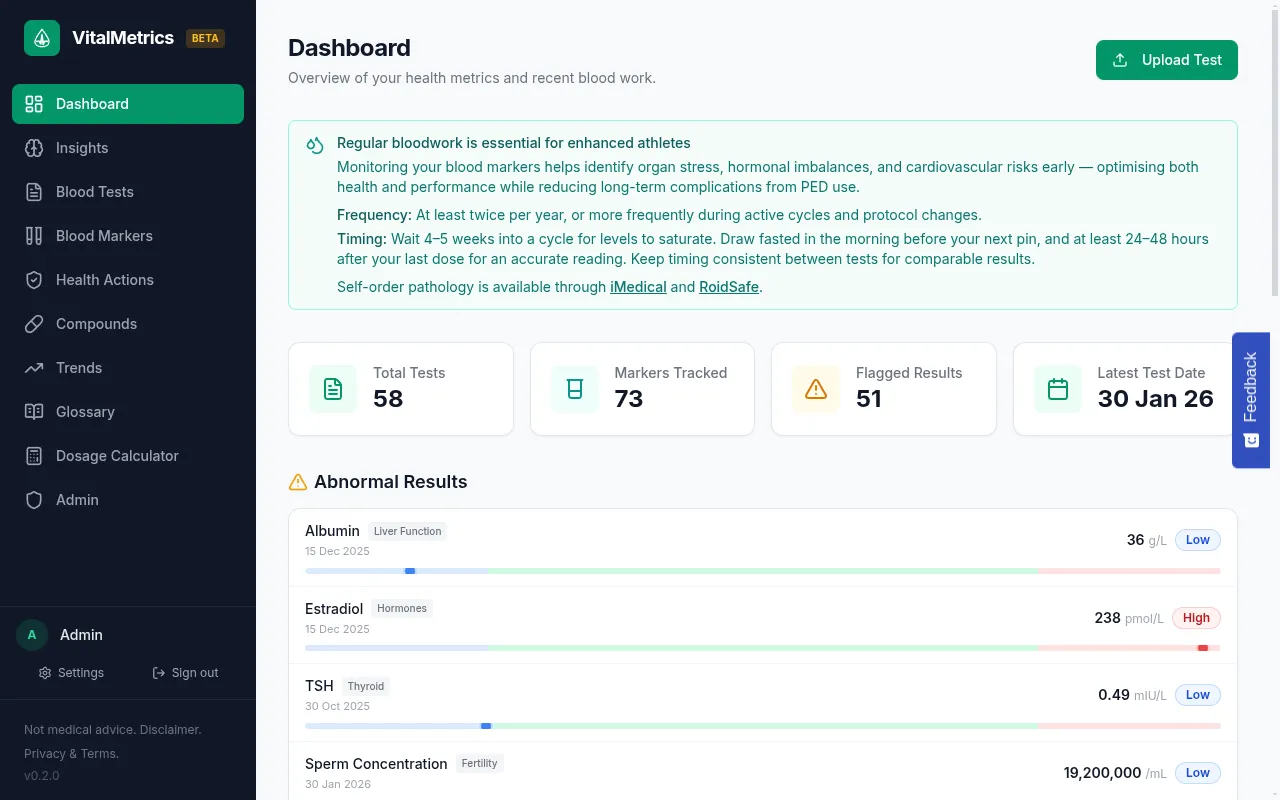
Task: Select the Dashboard menu item
Action: [92, 104]
